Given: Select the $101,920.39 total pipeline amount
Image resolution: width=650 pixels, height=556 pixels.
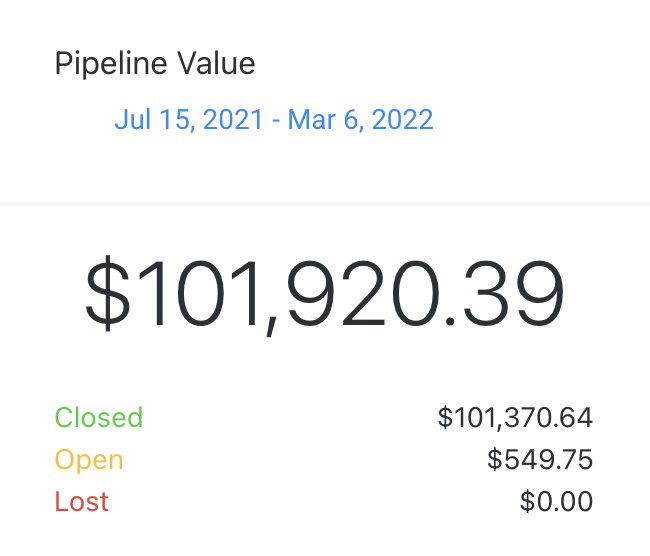Looking at the screenshot, I should click(324, 294).
